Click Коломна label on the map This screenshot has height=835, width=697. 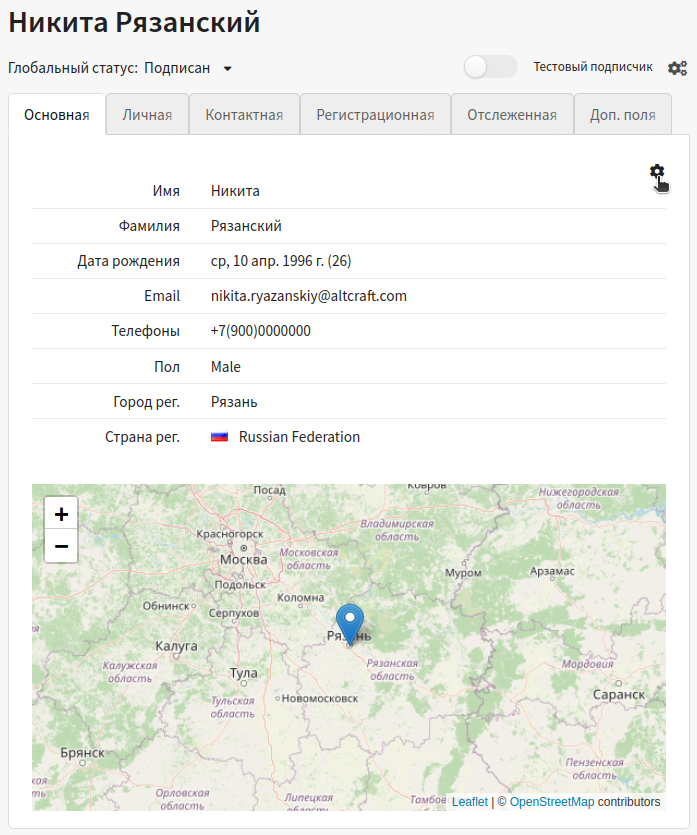tap(301, 597)
